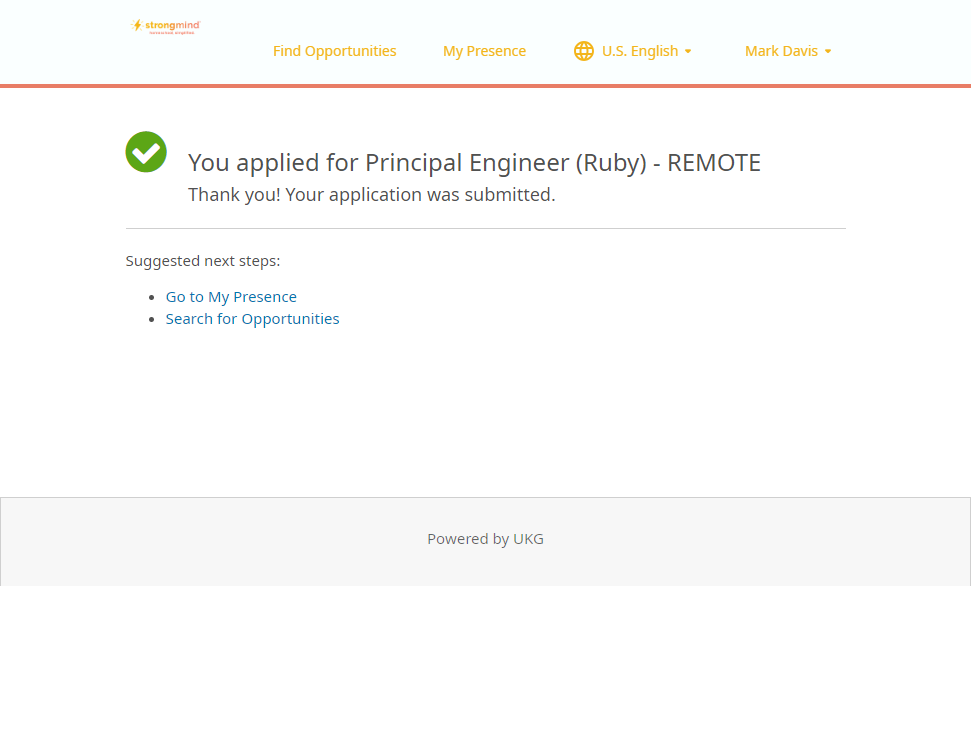971x741 pixels.
Task: Click the bullet before Go to My Presence
Action: 152,297
